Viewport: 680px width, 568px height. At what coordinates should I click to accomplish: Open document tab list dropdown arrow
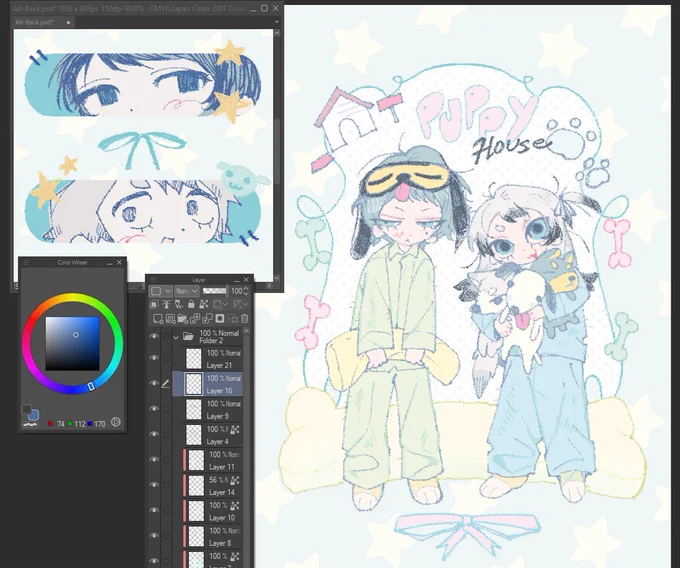tap(276, 21)
